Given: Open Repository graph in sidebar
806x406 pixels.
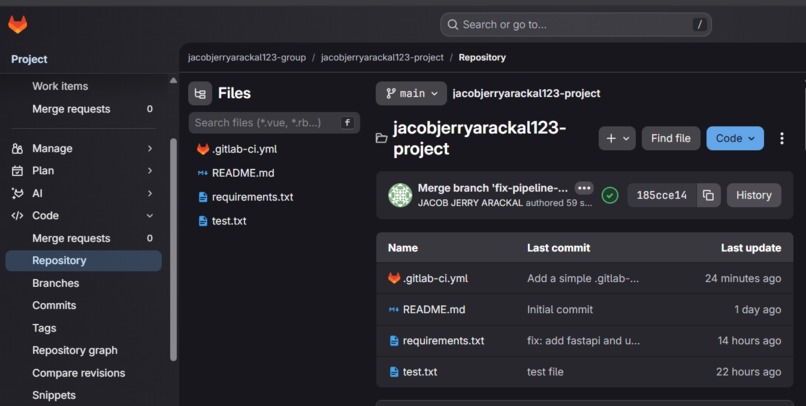Looking at the screenshot, I should tap(75, 350).
